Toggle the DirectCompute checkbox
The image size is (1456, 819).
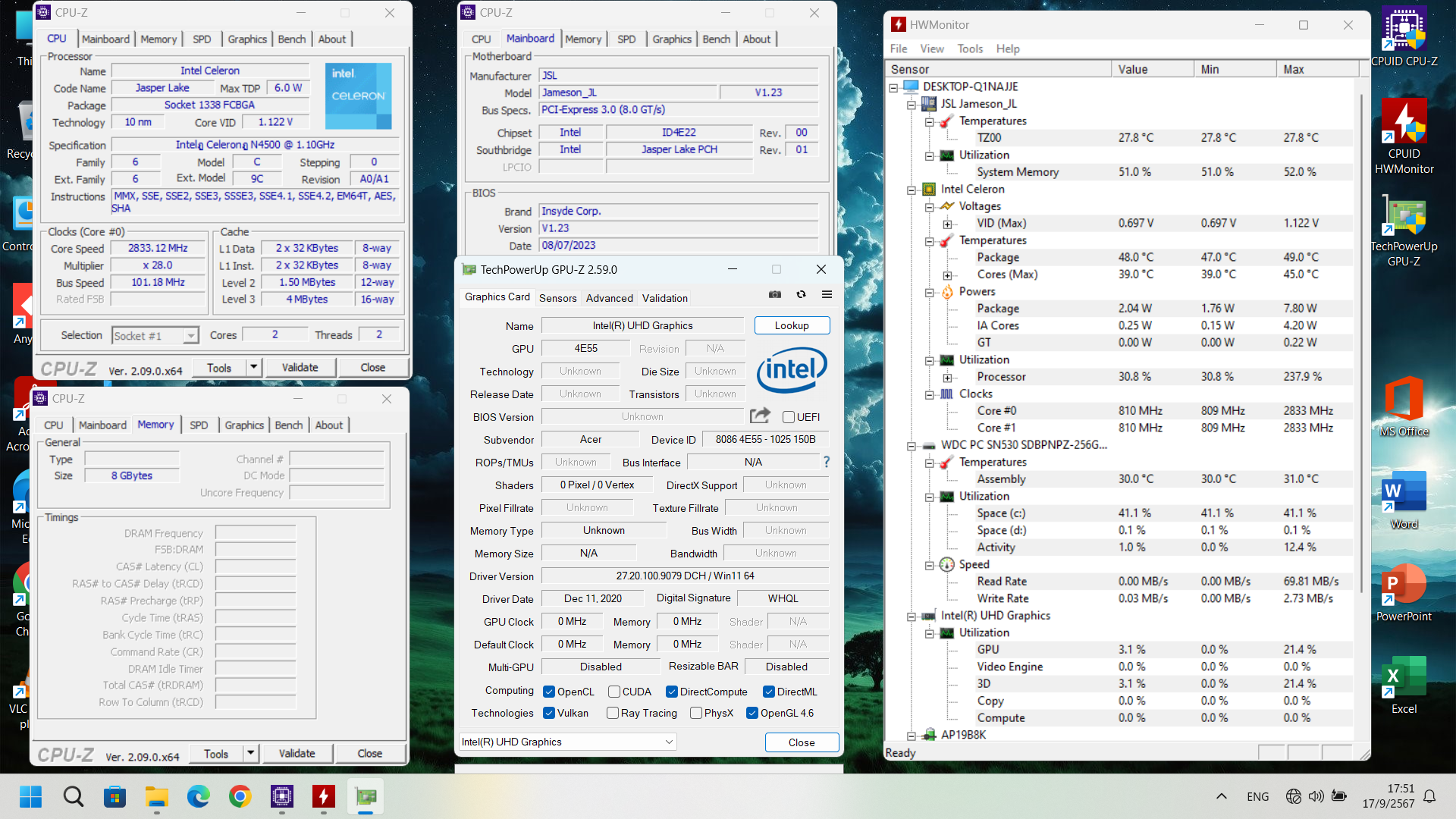[x=671, y=692]
